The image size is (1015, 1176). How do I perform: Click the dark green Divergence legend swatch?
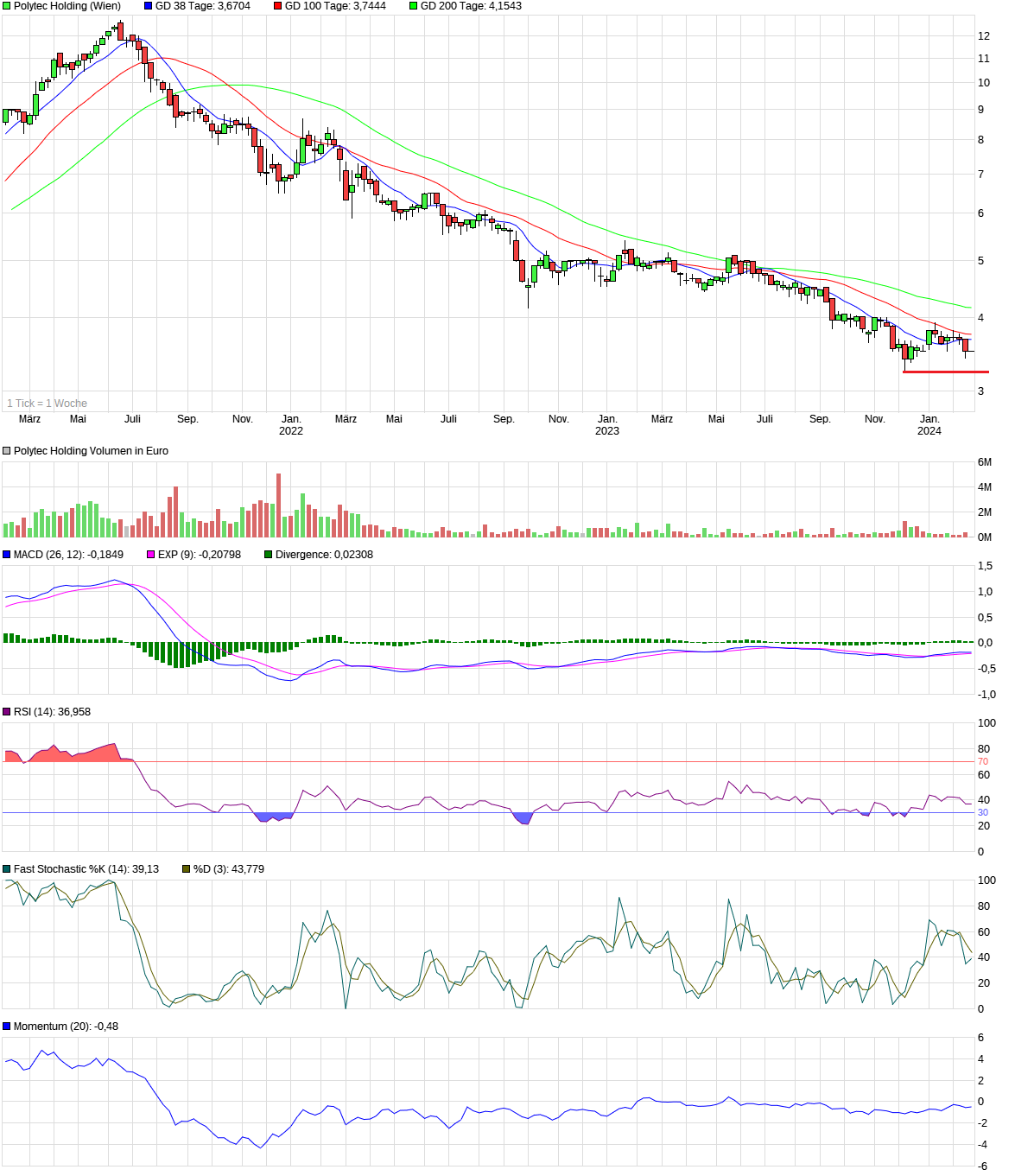click(x=269, y=555)
